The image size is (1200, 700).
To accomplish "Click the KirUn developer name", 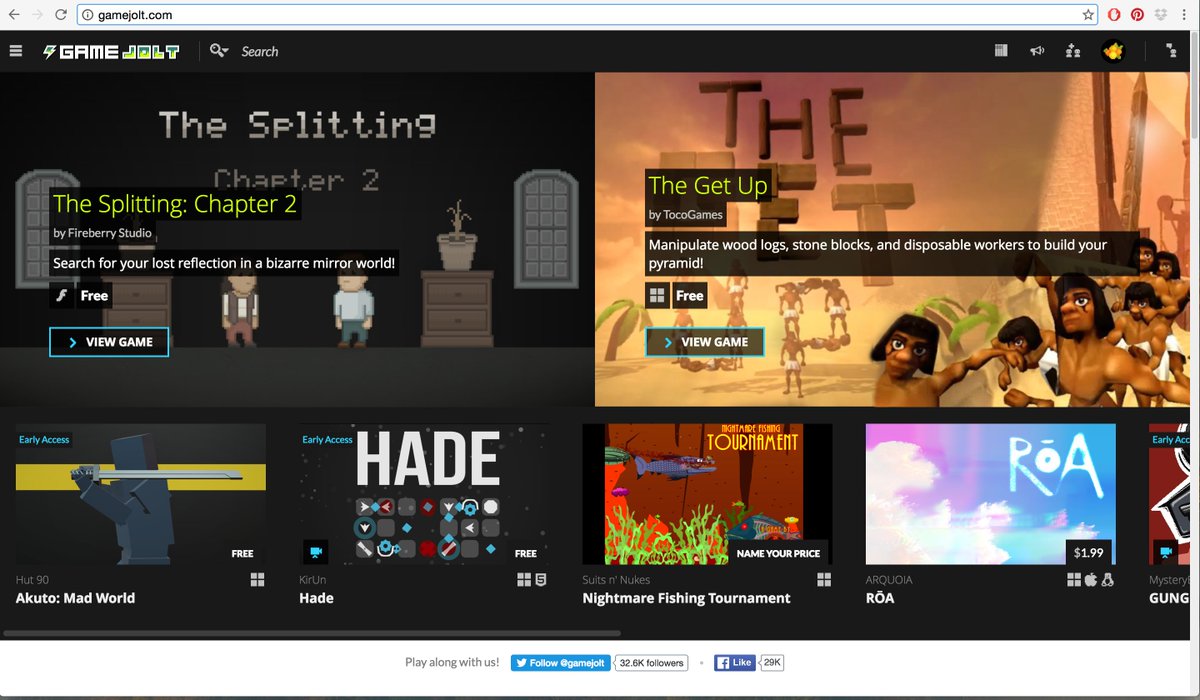I will 312,580.
